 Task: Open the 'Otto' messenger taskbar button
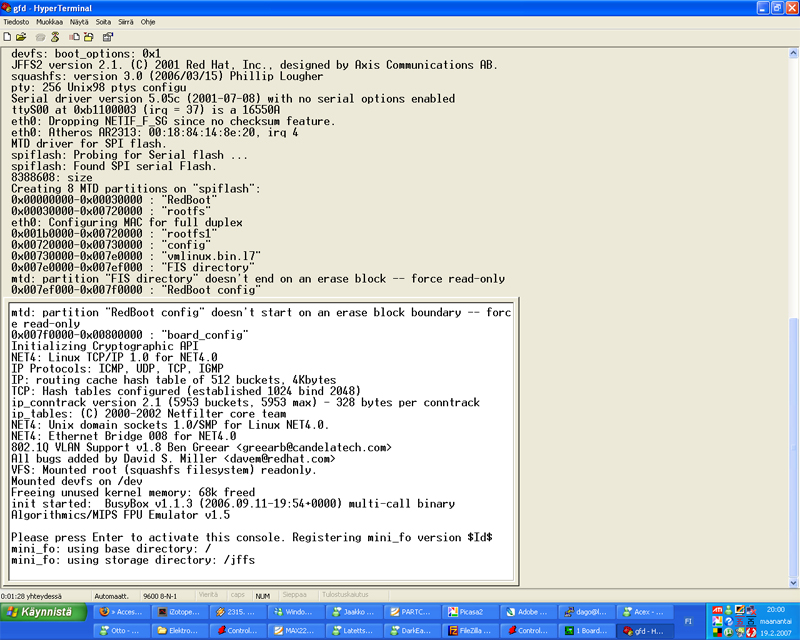click(x=122, y=630)
